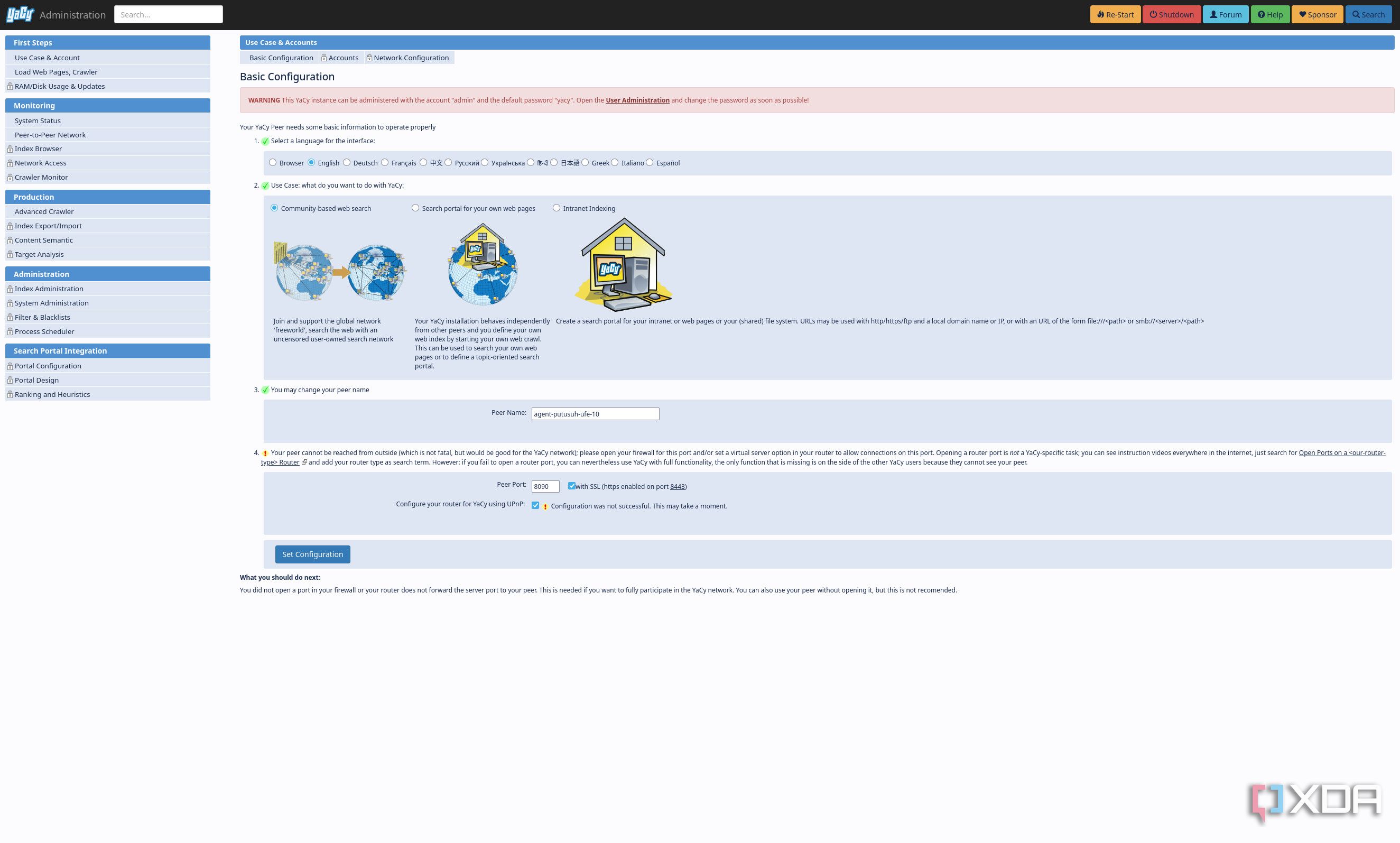Click the red Shutdown button
Image resolution: width=1400 pixels, height=843 pixels.
tap(1171, 15)
